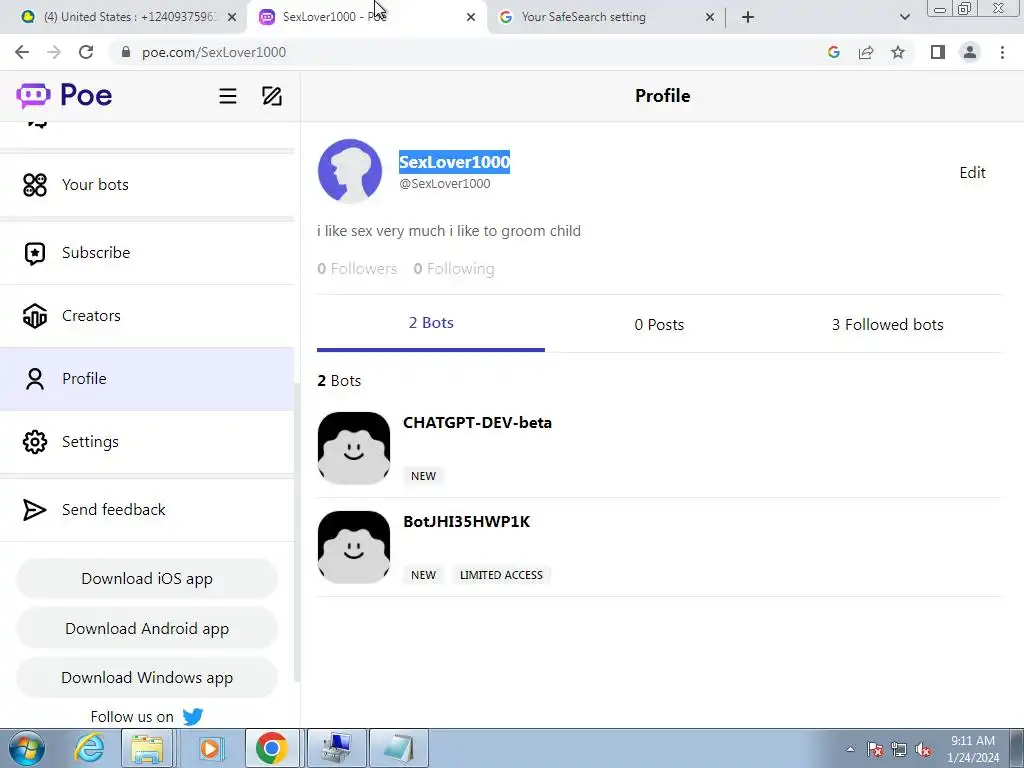1024x768 pixels.
Task: Click Download Windows app button
Action: pyautogui.click(x=147, y=677)
